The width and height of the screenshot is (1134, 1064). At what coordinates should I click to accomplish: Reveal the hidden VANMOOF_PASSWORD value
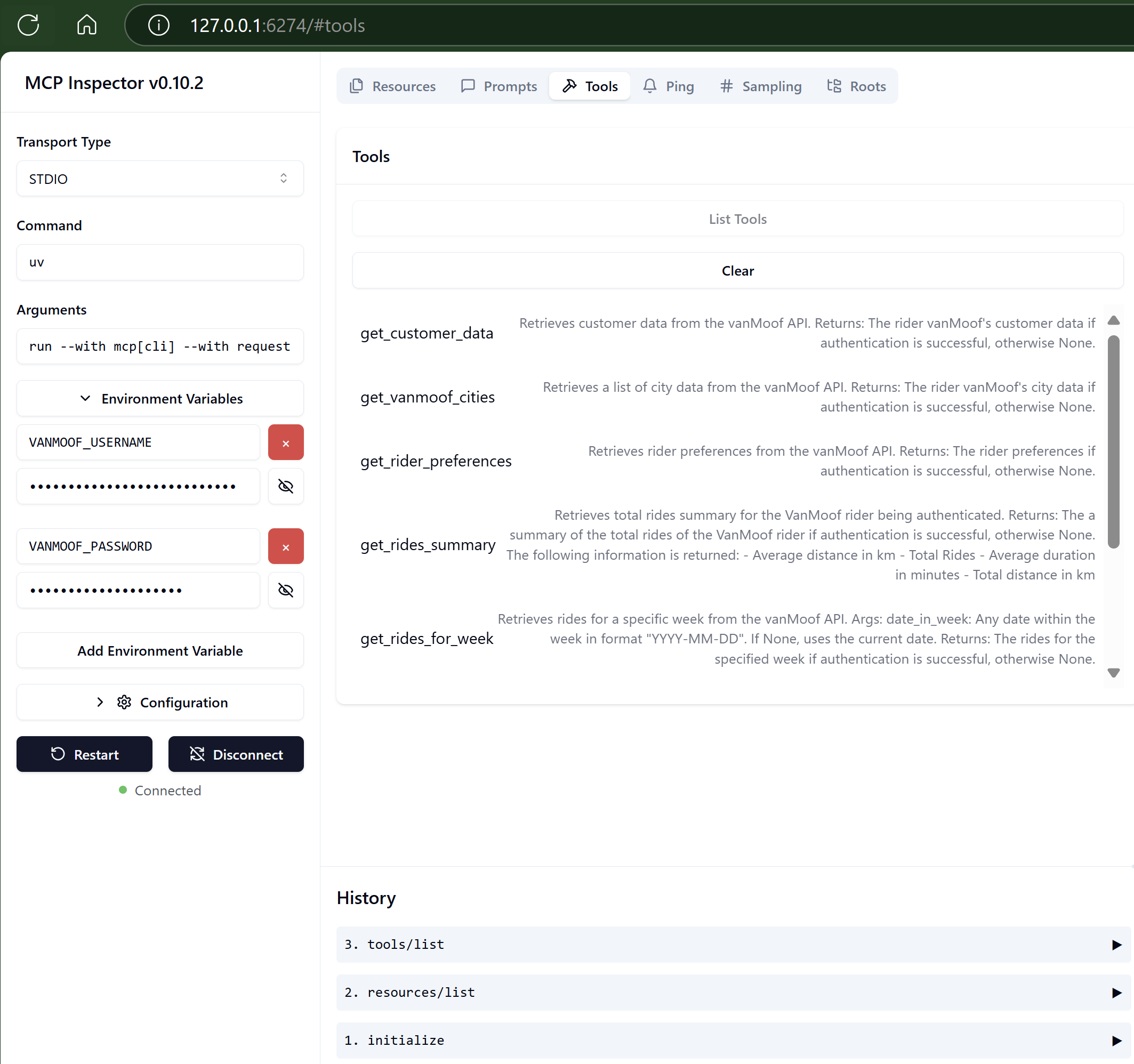pos(286,590)
